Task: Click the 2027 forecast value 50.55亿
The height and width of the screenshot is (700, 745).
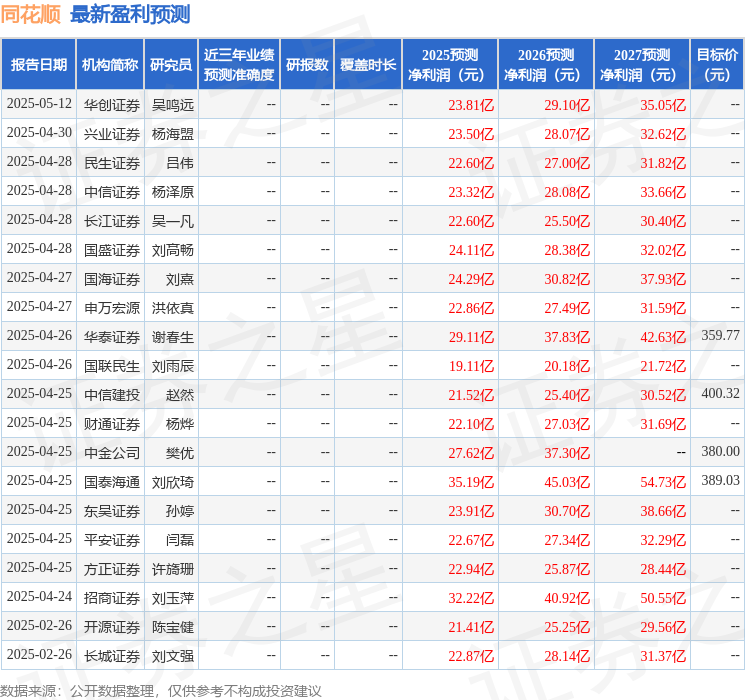Action: 663,598
